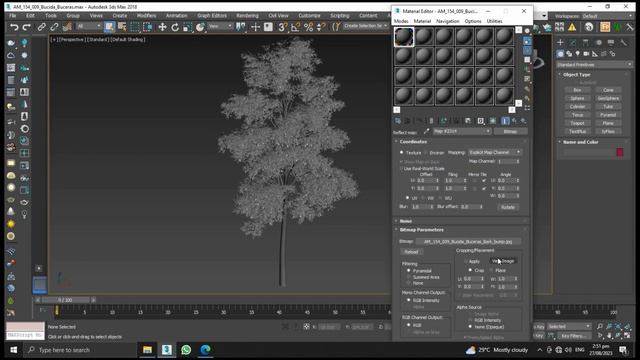The width and height of the screenshot is (640, 360).
Task: Open the Create tab plus icon in command panel
Action: click(560, 42)
